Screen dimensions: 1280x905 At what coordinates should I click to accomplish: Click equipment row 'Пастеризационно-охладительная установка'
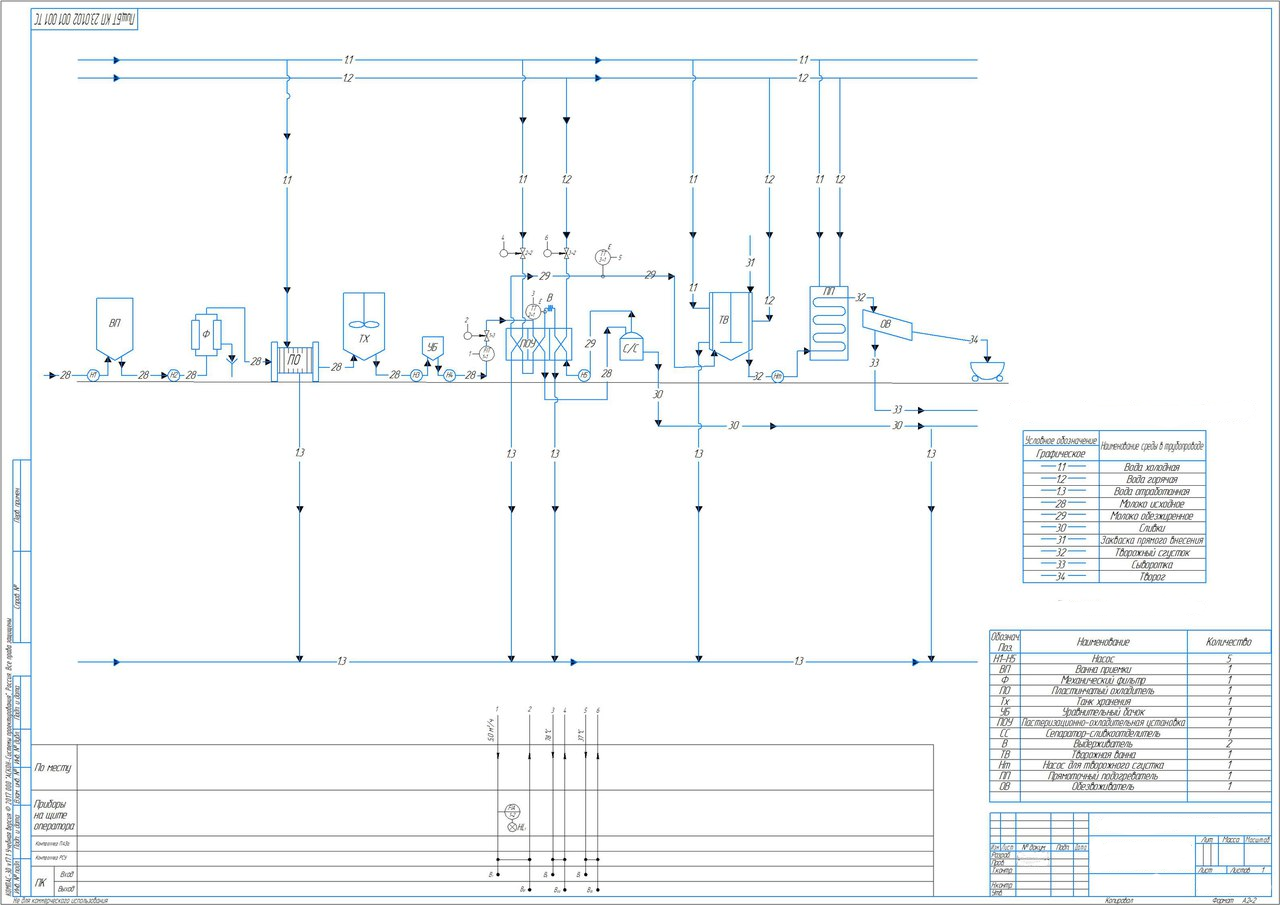(1130, 723)
